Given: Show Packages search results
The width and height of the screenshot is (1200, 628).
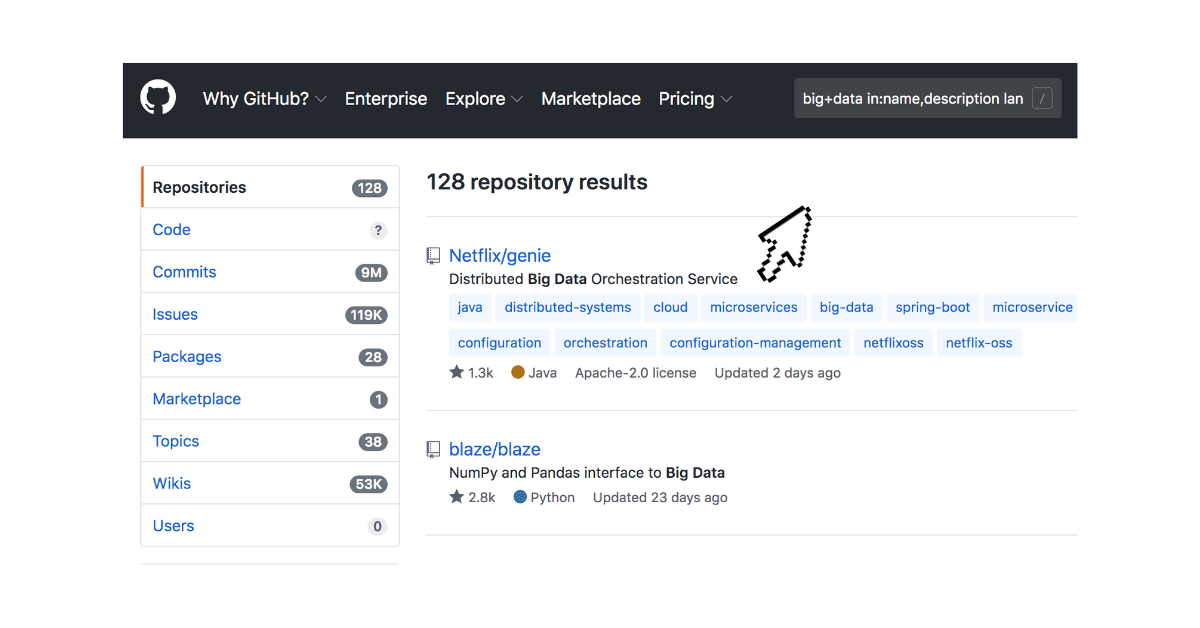Looking at the screenshot, I should coord(270,357).
